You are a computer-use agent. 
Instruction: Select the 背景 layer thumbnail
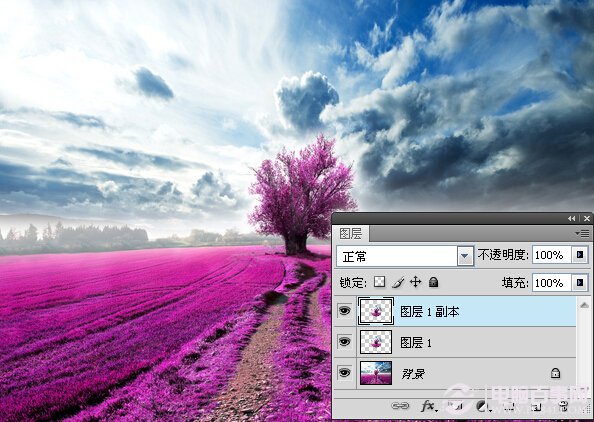click(376, 373)
